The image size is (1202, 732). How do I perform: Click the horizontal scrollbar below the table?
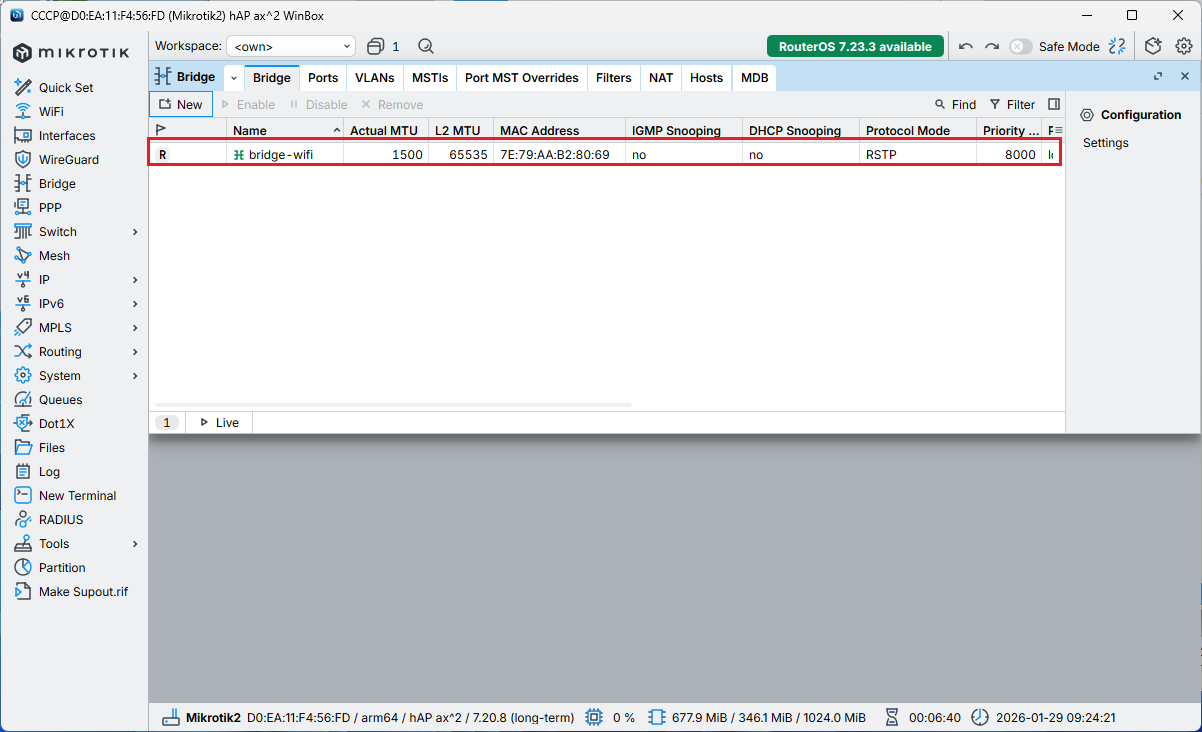[394, 405]
